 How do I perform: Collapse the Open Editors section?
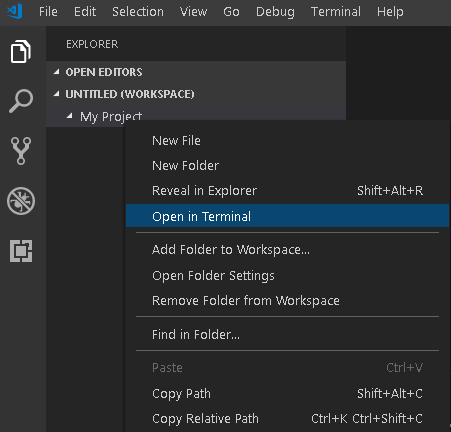(x=57, y=72)
